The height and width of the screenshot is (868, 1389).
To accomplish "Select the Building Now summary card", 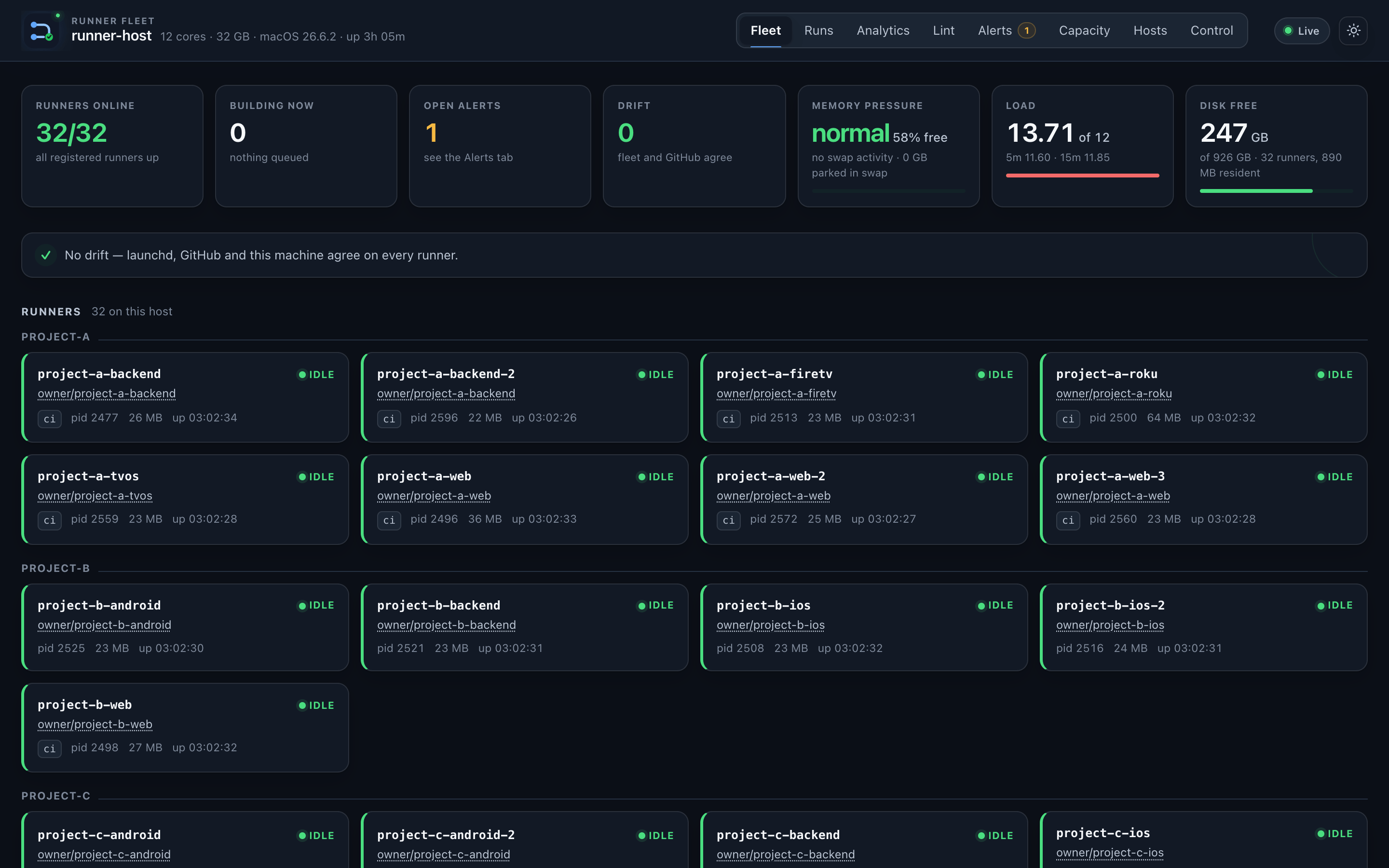I will point(306,146).
